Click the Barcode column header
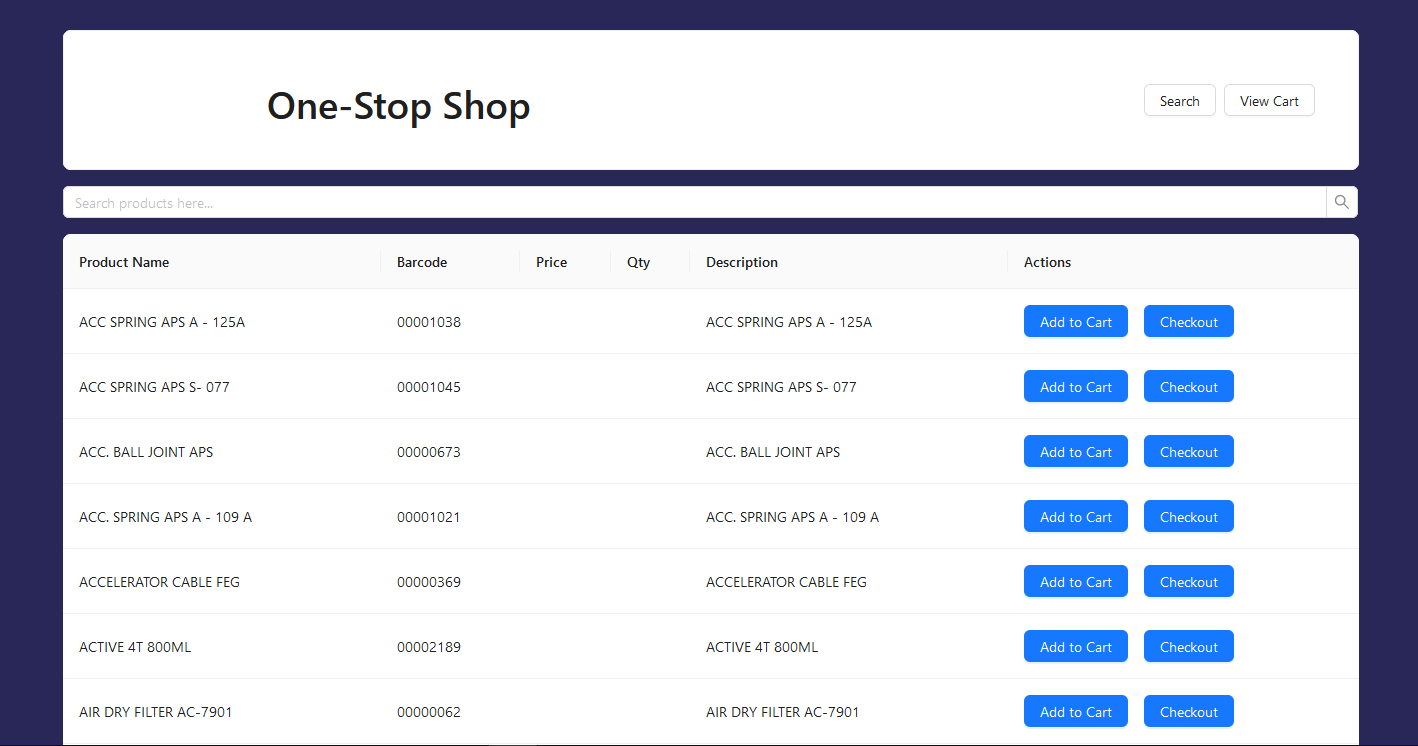 [x=422, y=262]
